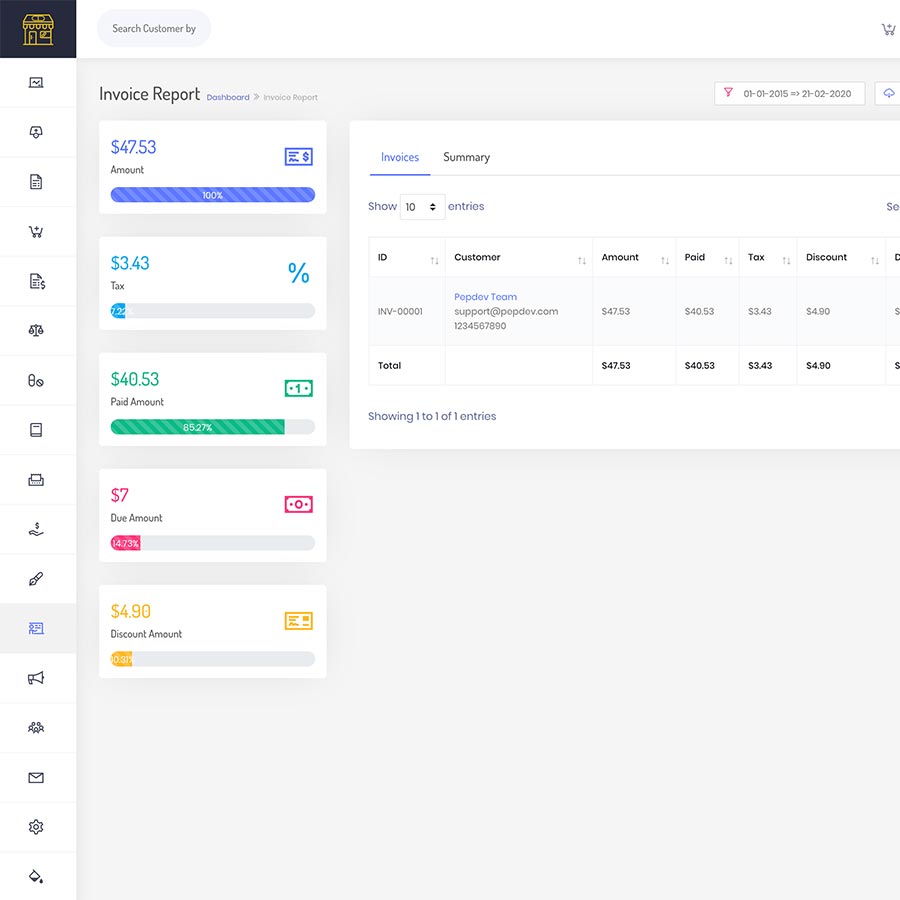Viewport: 900px width, 900px height.
Task: Open the hand with dollar sidebar icon
Action: (x=36, y=529)
